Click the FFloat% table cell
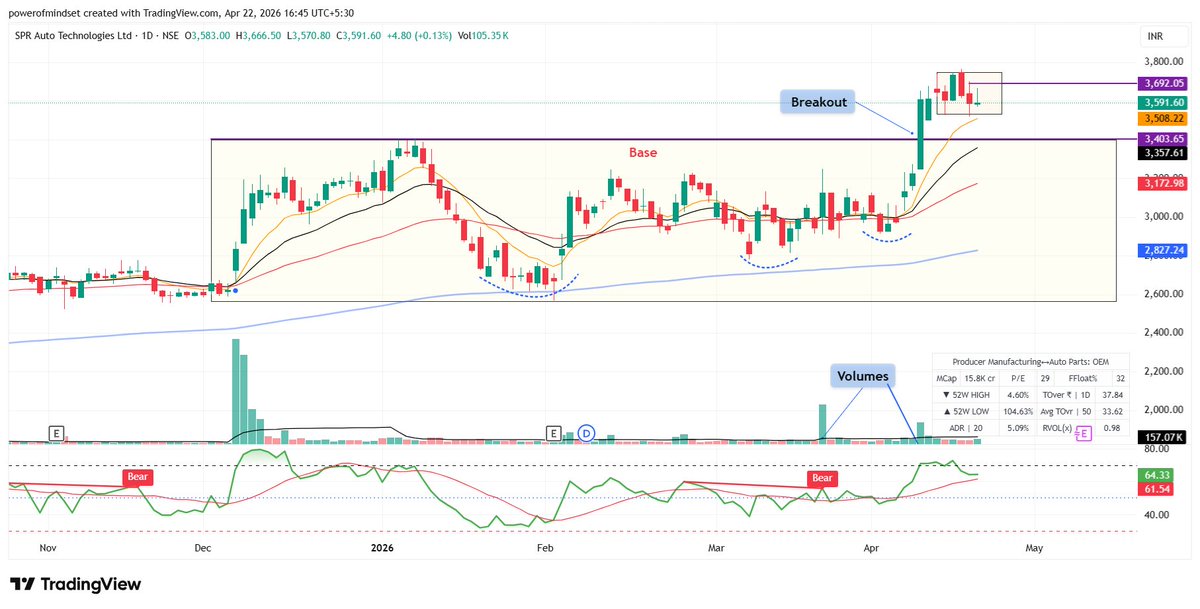Viewport: 1200px width, 609px height. click(1083, 378)
